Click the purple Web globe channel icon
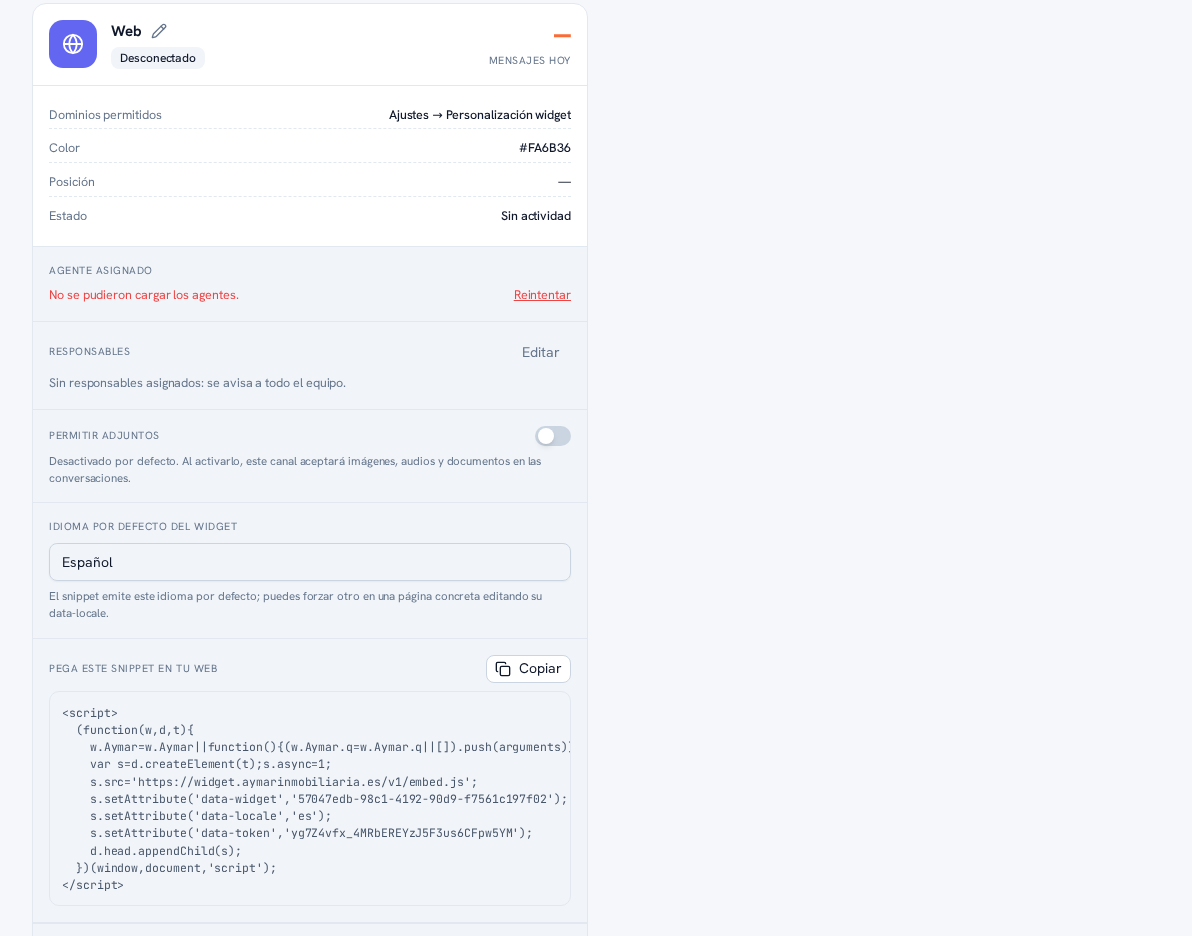 (73, 44)
